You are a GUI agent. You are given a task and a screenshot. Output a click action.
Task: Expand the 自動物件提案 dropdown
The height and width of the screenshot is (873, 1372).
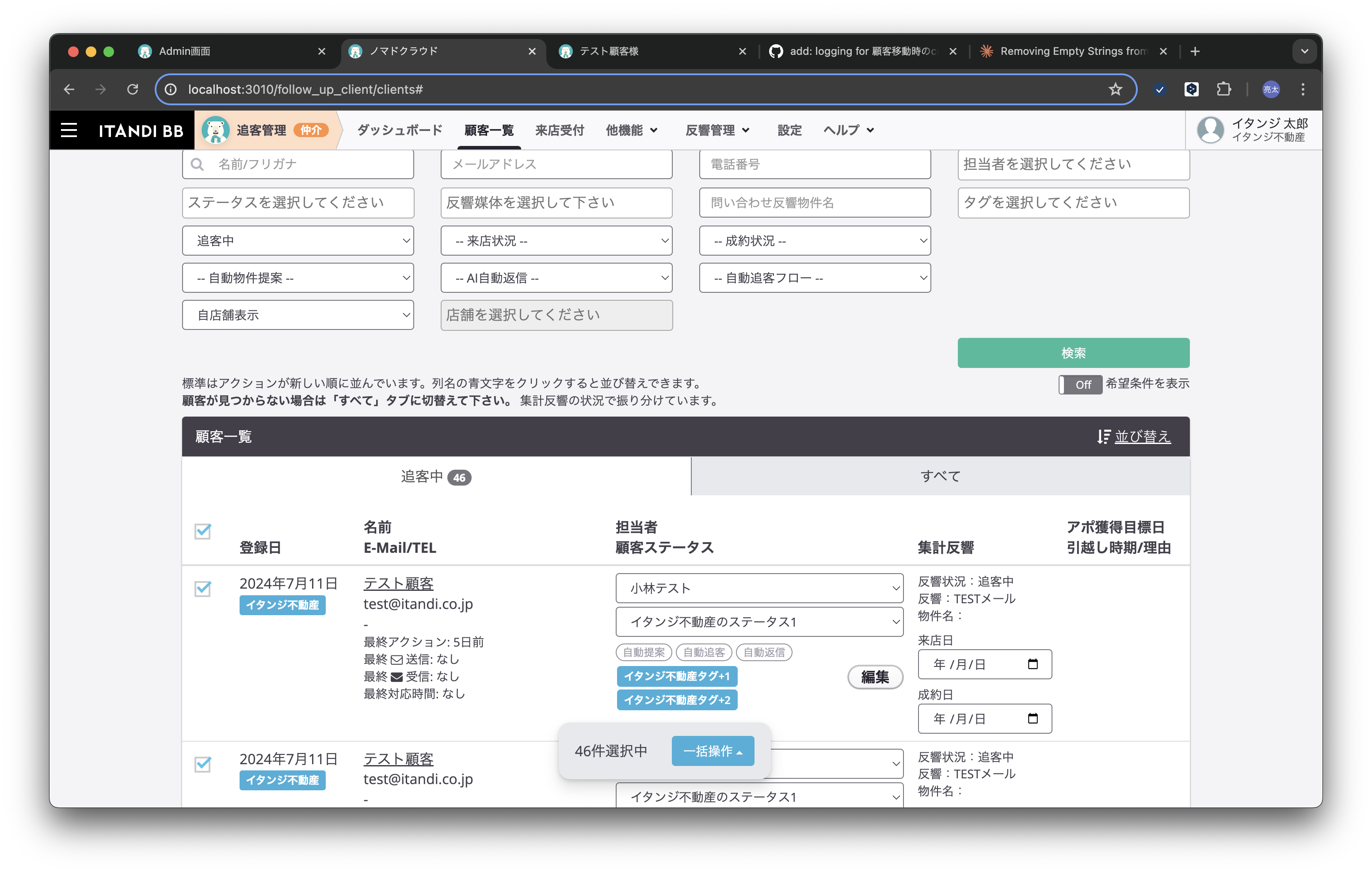click(x=298, y=278)
